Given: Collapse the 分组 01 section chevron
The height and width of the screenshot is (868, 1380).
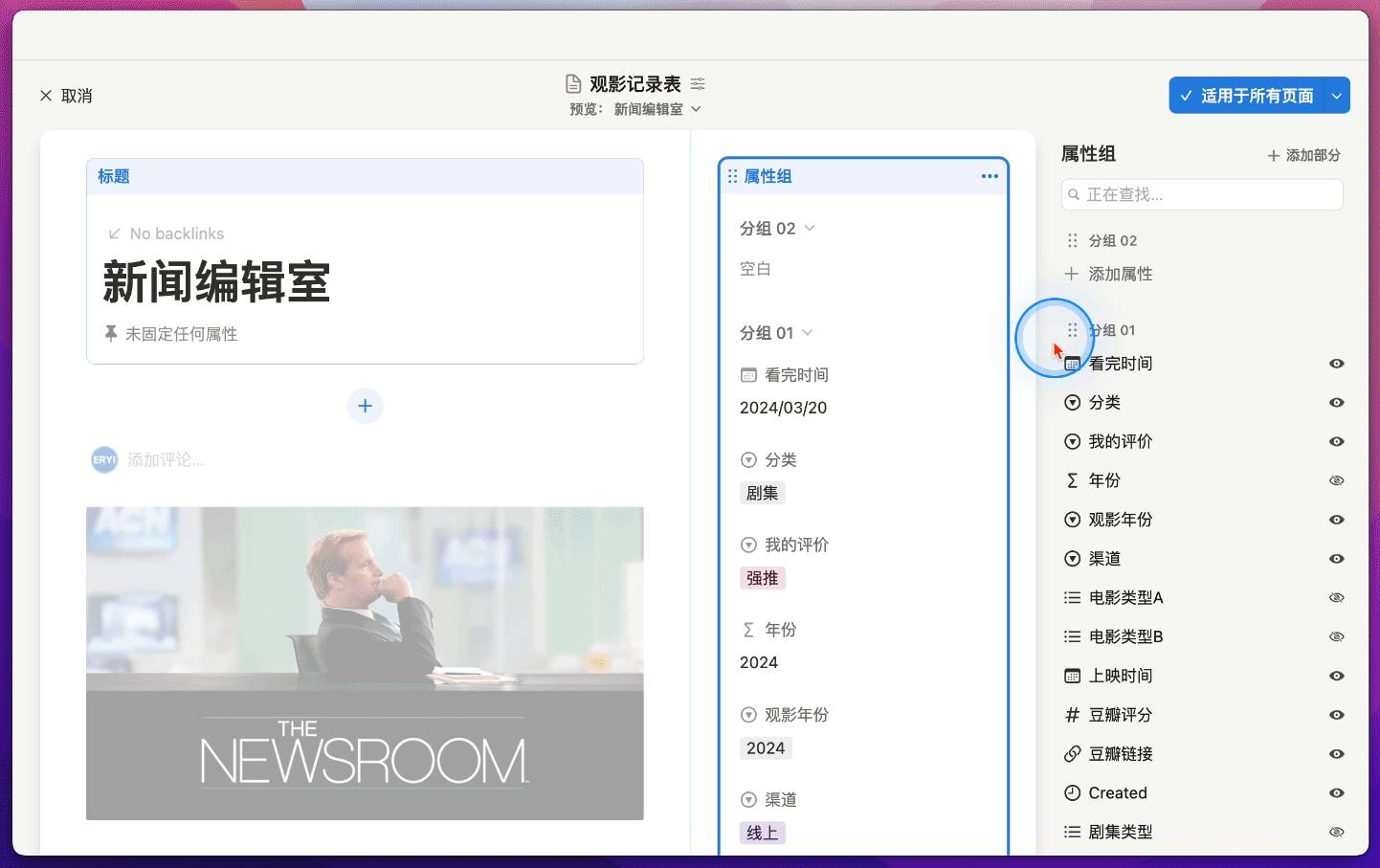Looking at the screenshot, I should (x=808, y=333).
